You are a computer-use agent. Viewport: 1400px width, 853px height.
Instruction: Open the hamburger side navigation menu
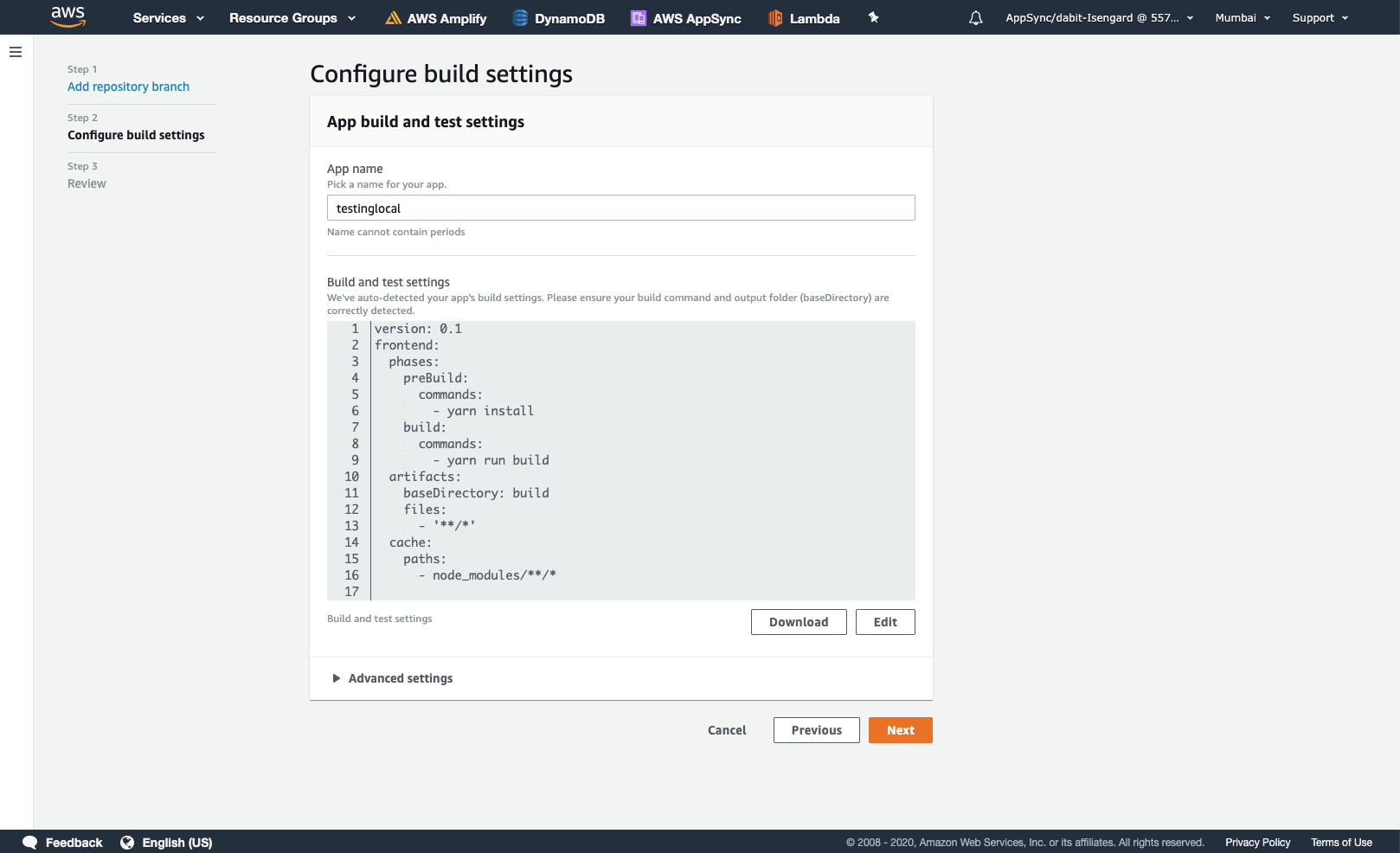pyautogui.click(x=16, y=52)
